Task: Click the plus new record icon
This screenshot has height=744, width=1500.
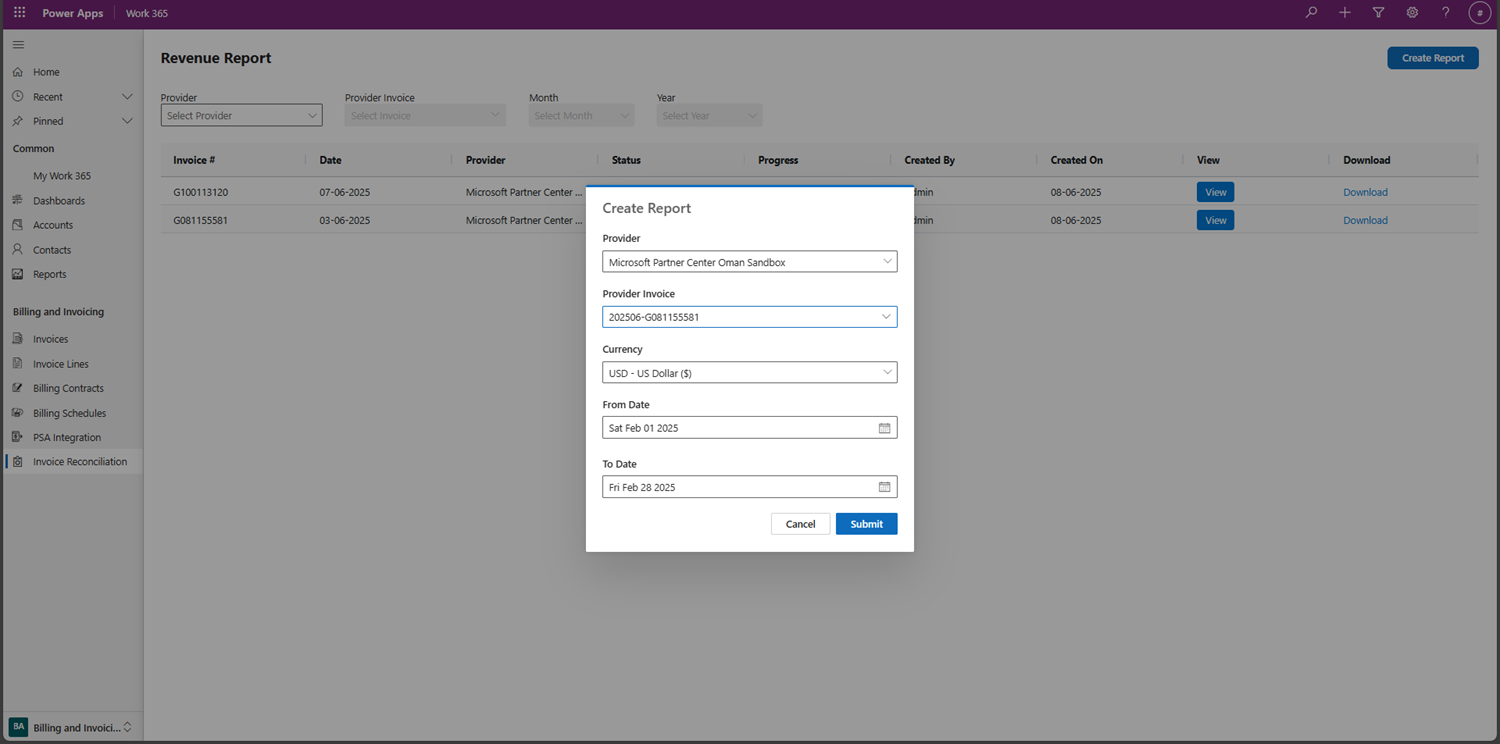Action: tap(1345, 13)
